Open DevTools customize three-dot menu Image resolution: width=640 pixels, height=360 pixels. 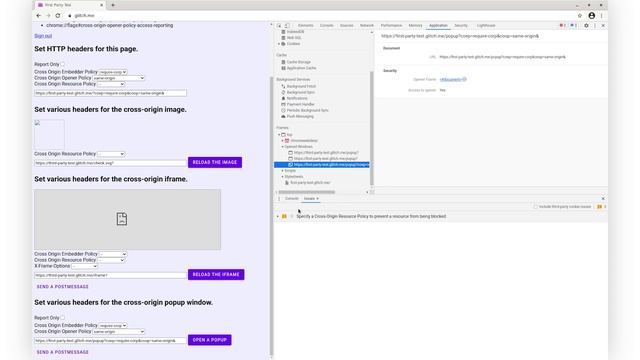595,25
